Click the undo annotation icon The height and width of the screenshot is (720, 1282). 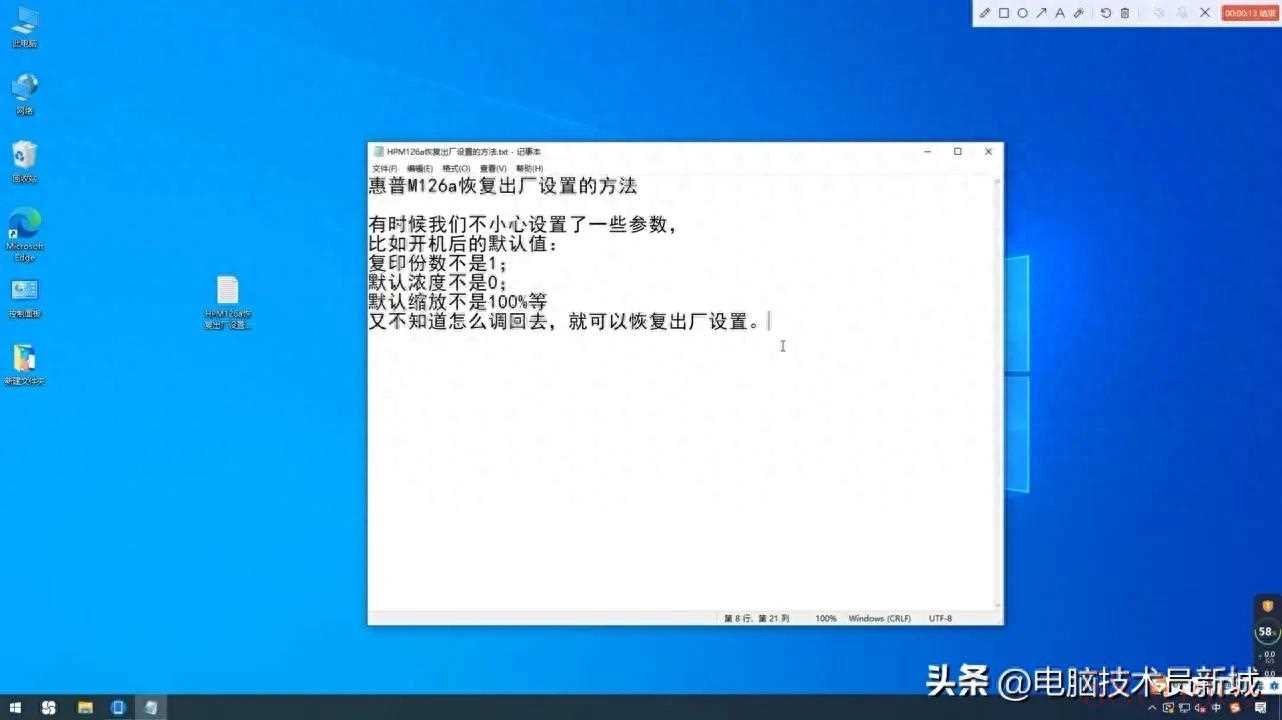coord(1106,13)
